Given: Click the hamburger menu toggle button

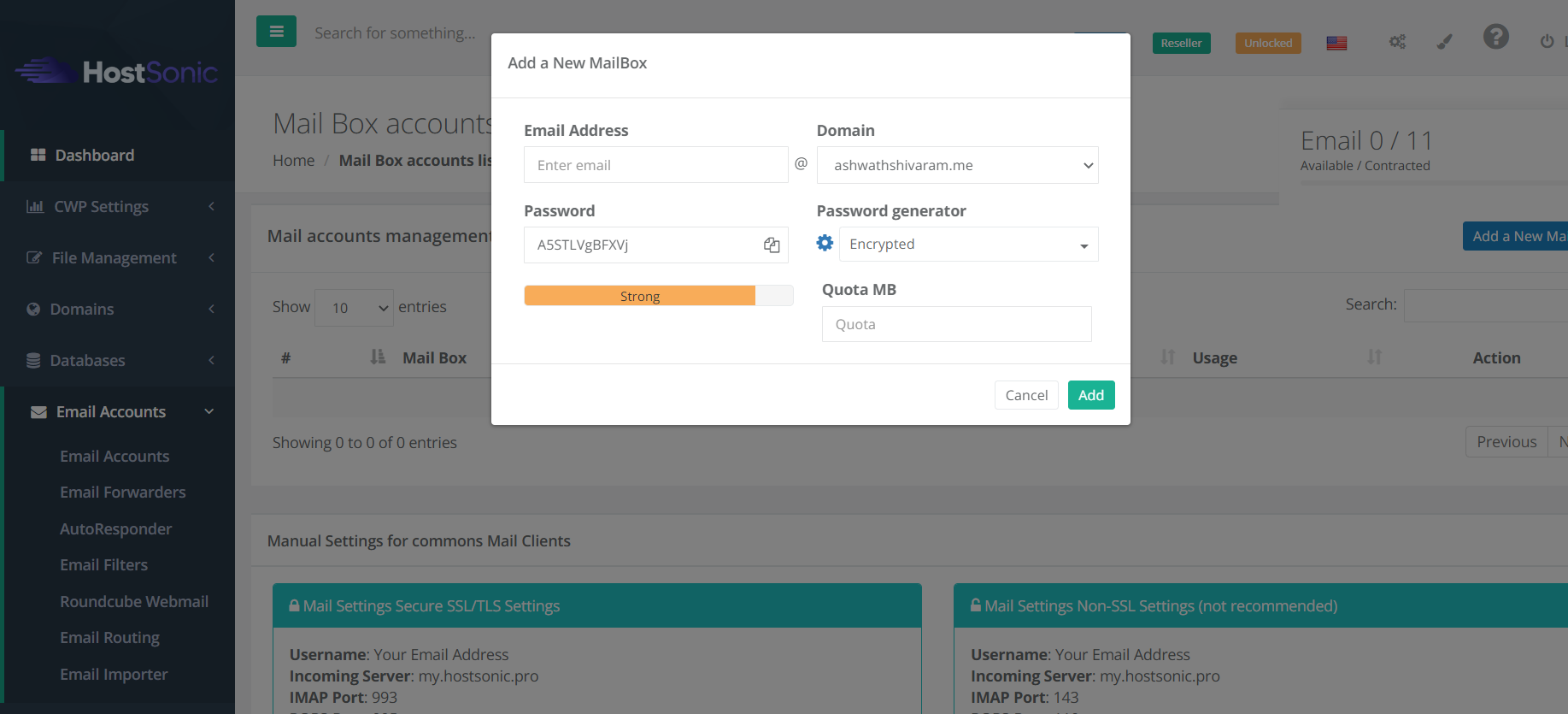Looking at the screenshot, I should pyautogui.click(x=276, y=32).
